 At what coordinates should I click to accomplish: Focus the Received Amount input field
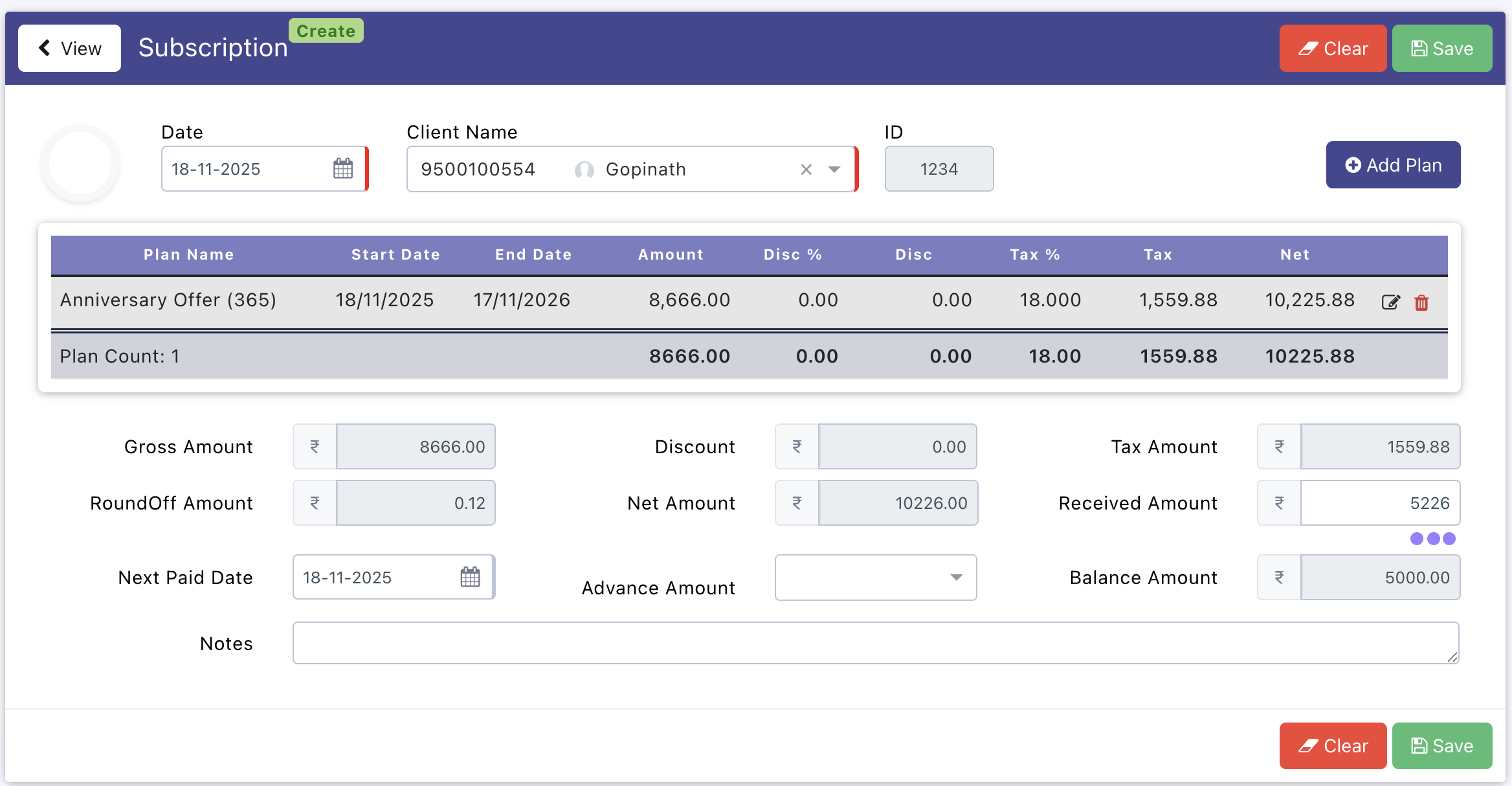1380,503
